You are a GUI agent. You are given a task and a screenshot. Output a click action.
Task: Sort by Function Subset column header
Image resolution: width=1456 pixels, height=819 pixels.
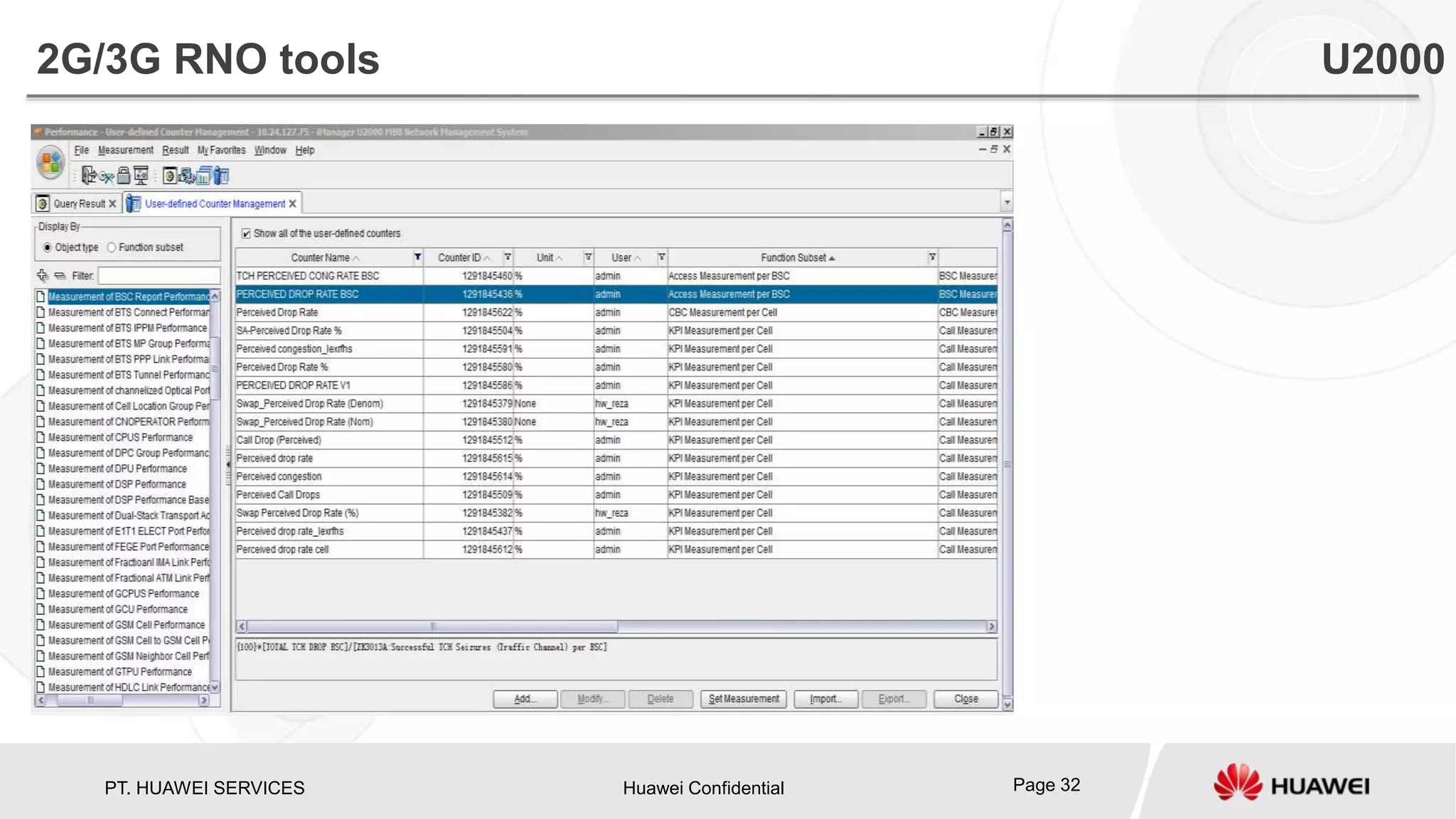click(x=798, y=257)
